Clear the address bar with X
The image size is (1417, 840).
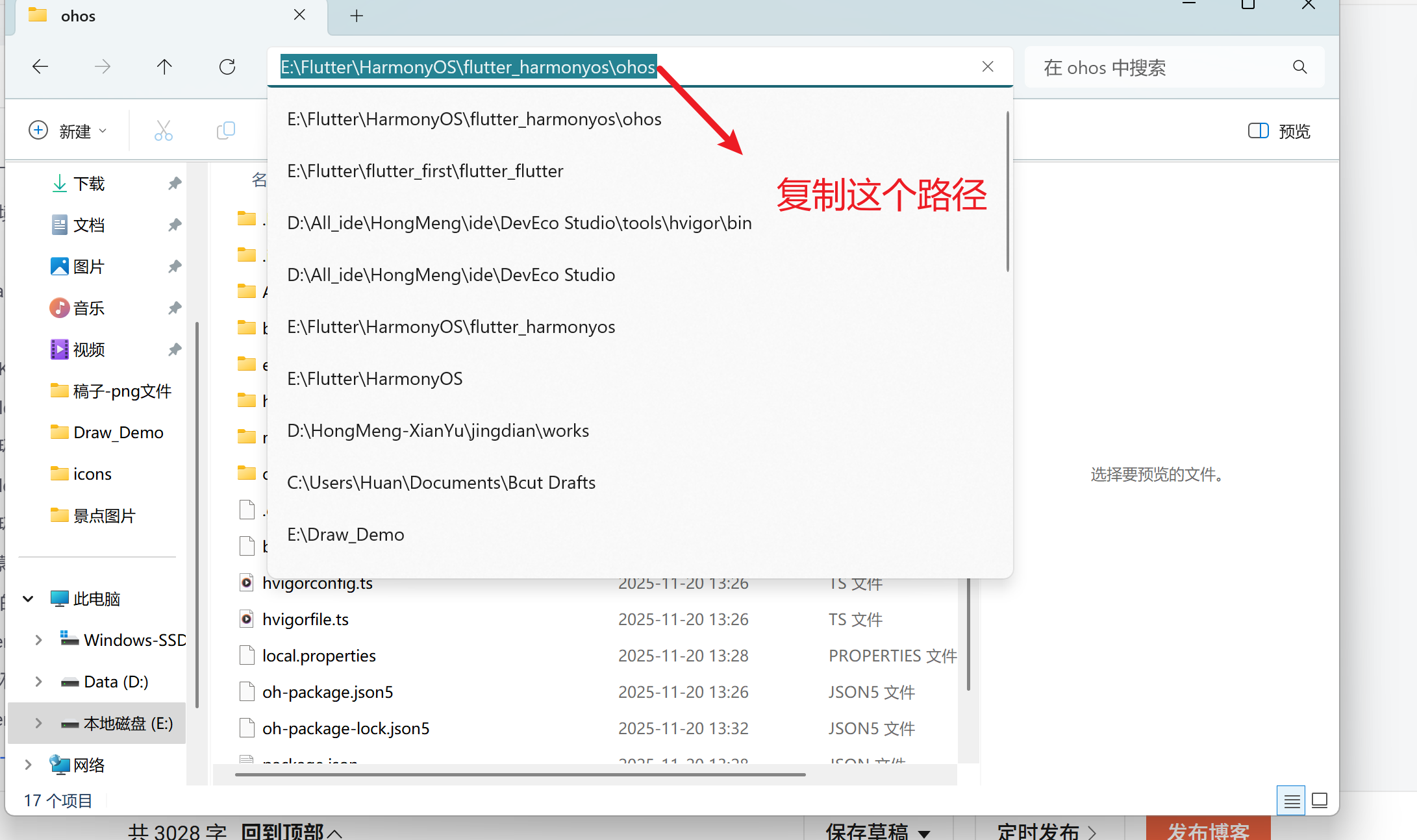(x=988, y=66)
